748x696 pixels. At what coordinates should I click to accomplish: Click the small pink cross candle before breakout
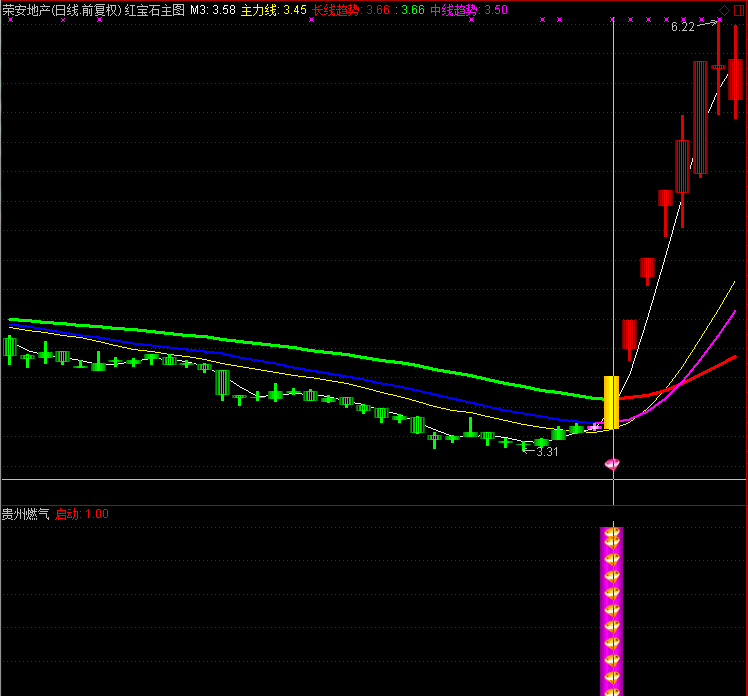pyautogui.click(x=594, y=427)
